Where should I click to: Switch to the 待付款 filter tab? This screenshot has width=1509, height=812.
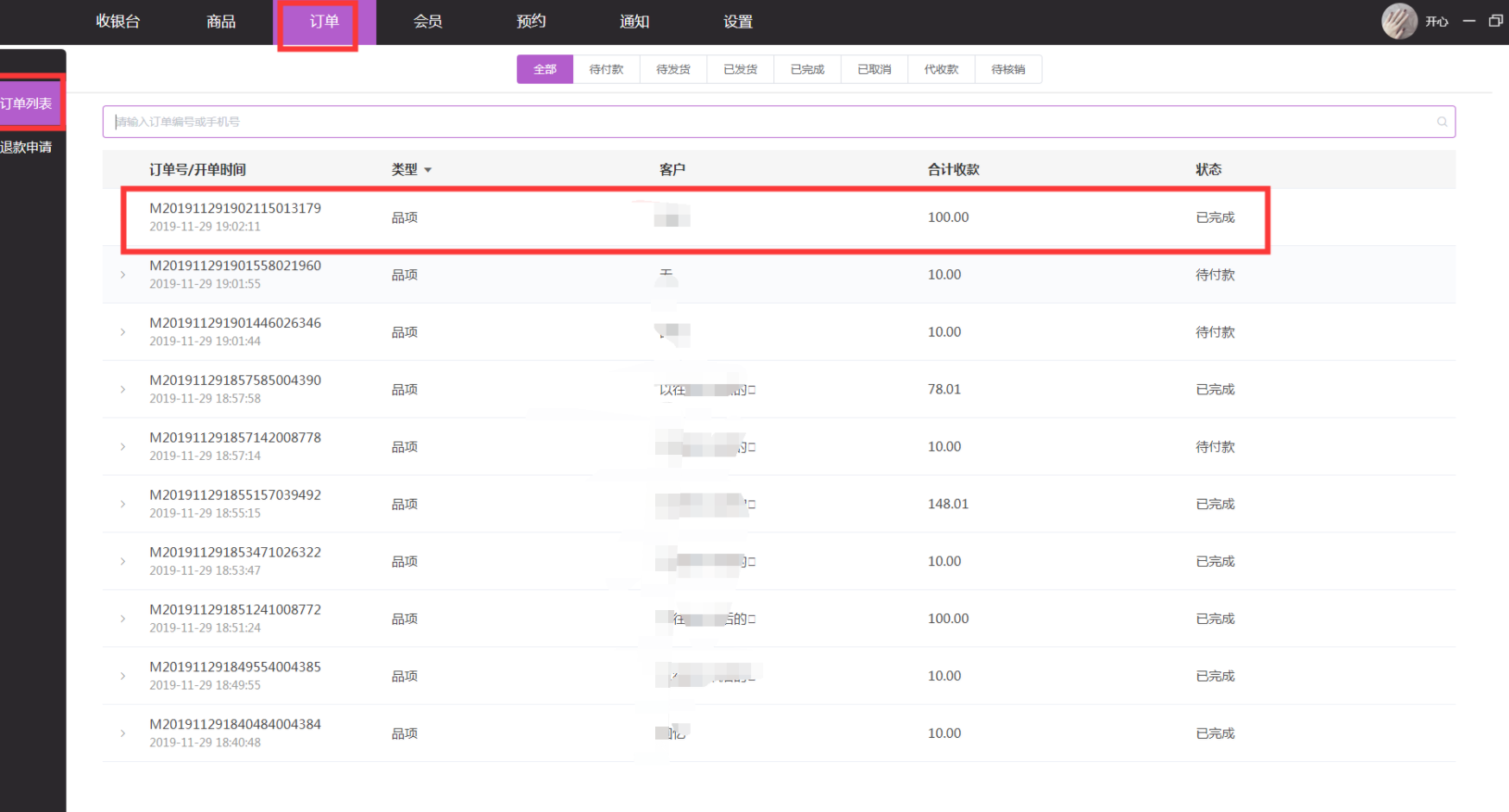click(606, 70)
